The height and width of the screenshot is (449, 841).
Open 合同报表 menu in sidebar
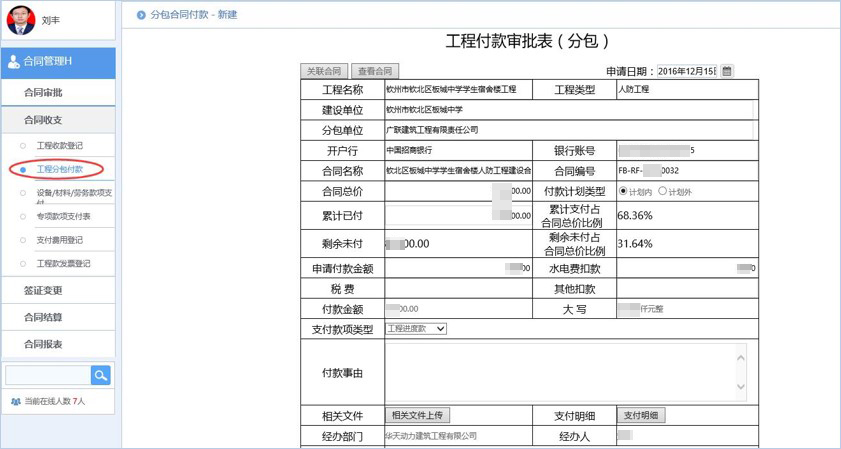(x=43, y=344)
